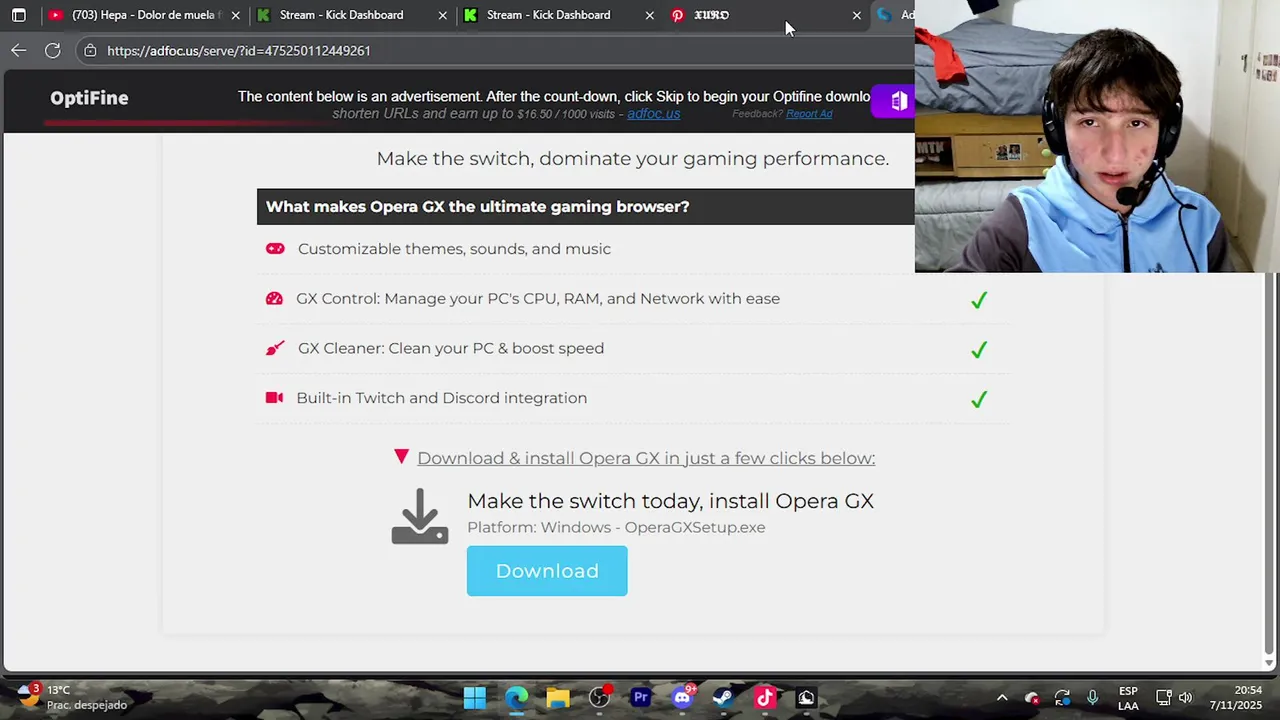
Task: Click the red triangle before download link
Action: pyautogui.click(x=401, y=456)
